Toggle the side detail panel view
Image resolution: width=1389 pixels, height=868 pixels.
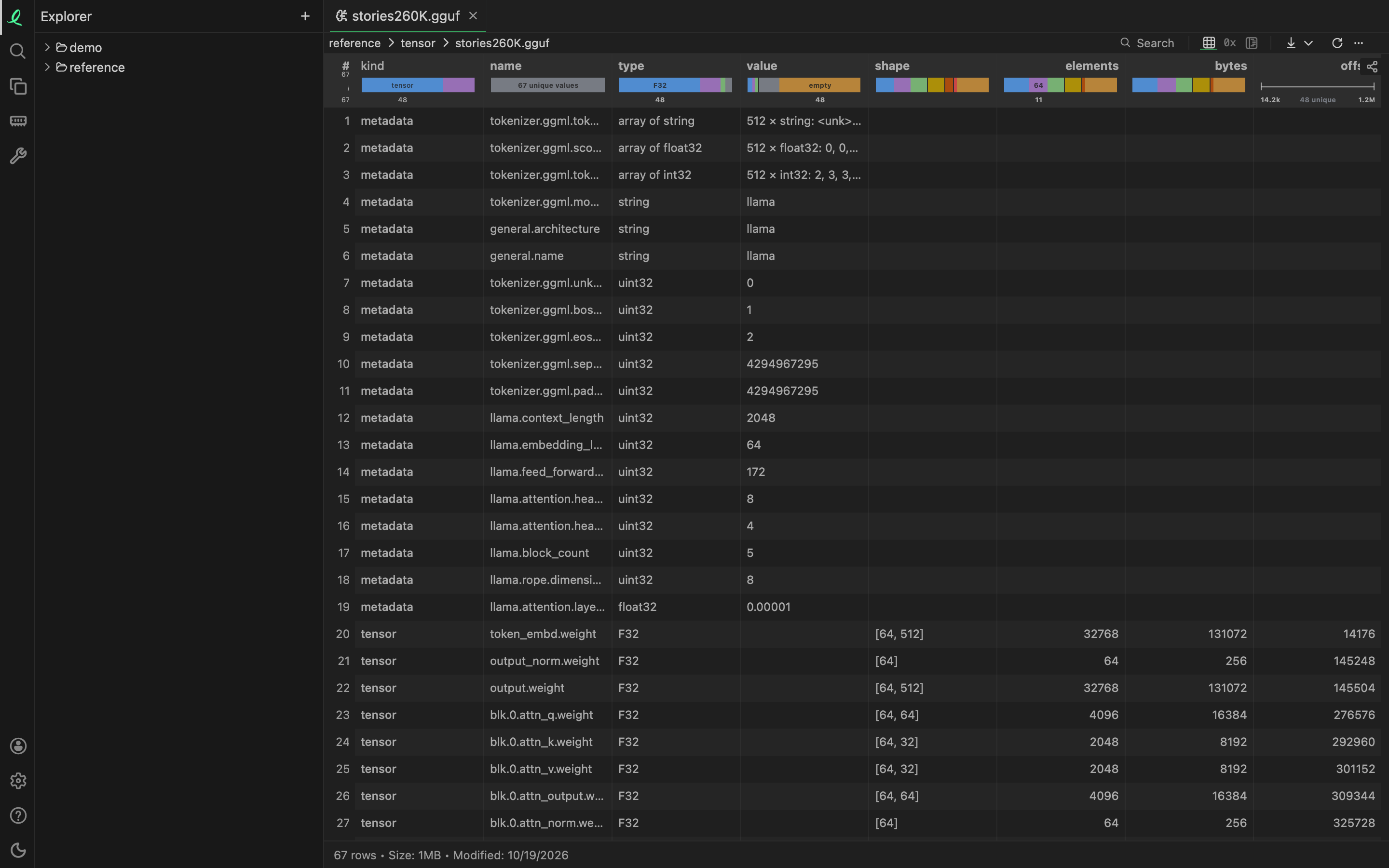click(x=1252, y=42)
